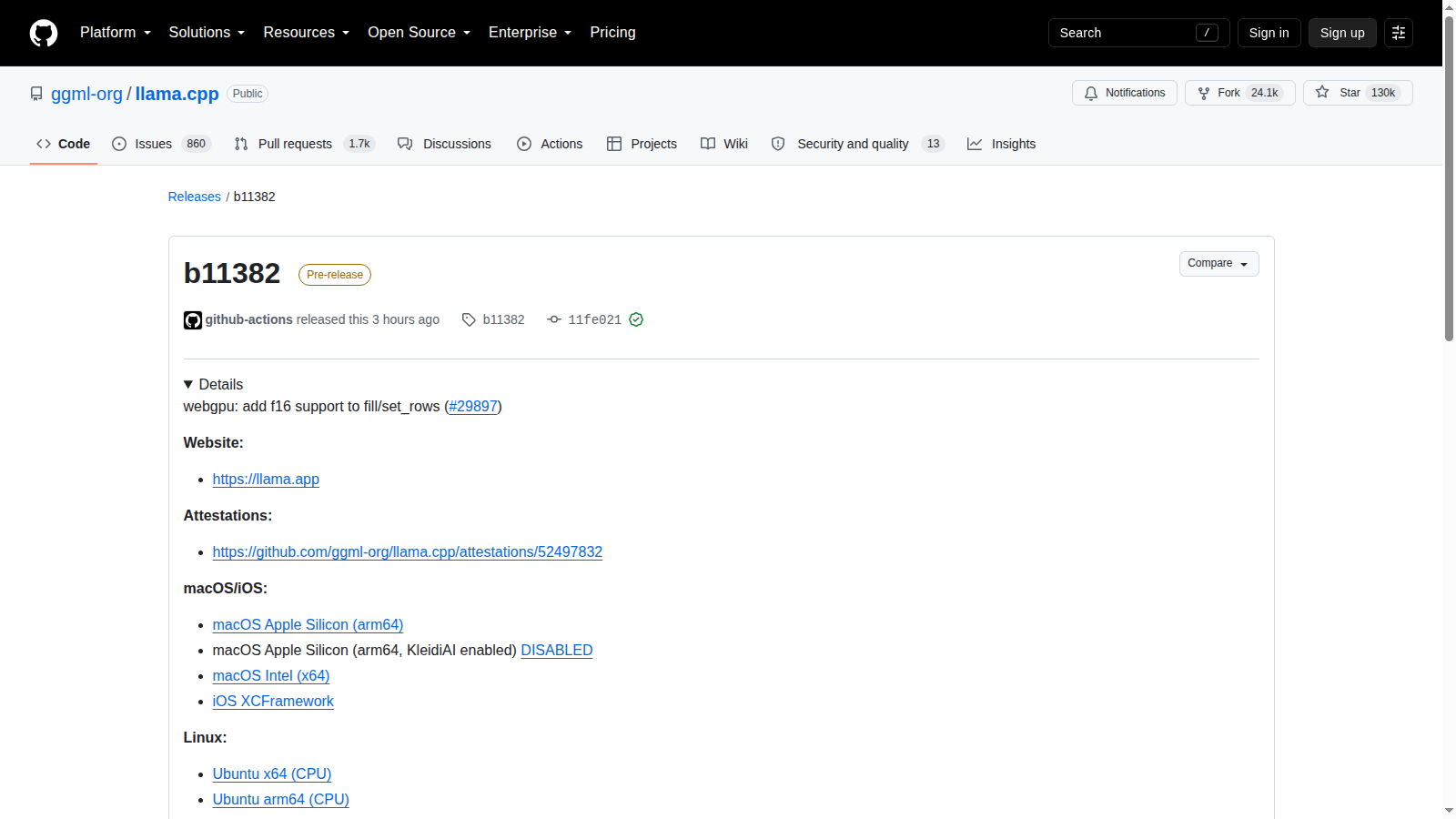This screenshot has height=819, width=1456.
Task: Open the ggml-org organization link
Action: click(x=86, y=94)
